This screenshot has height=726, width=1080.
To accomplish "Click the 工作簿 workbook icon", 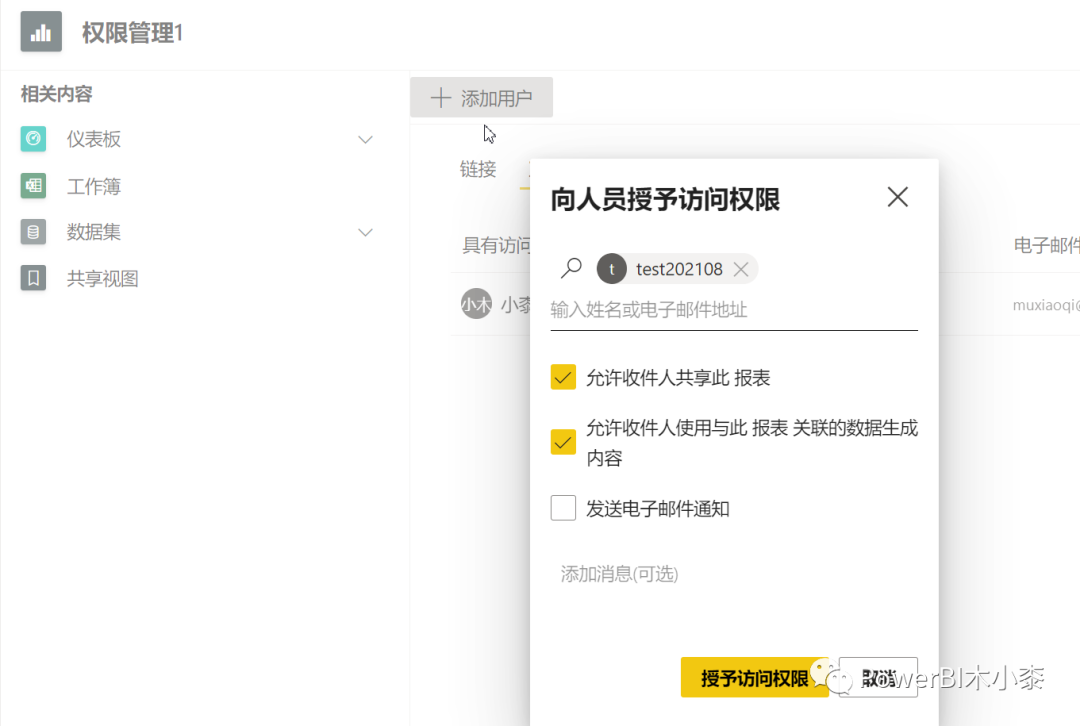I will [33, 185].
